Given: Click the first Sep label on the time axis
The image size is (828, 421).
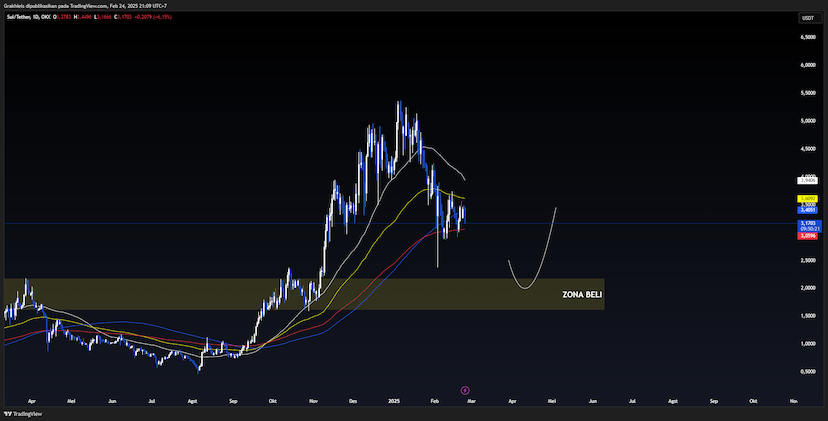Looking at the screenshot, I should 233,401.
